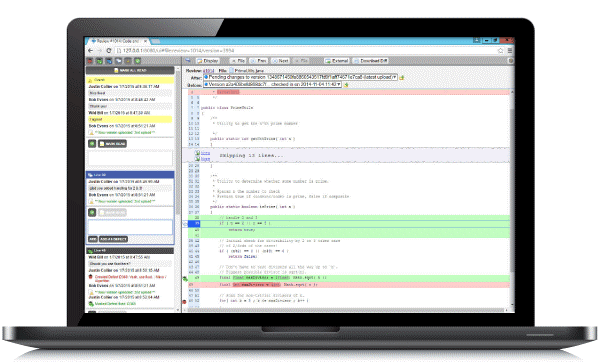Open the Display toolbar menu
The image size is (600, 363).
(207, 61)
